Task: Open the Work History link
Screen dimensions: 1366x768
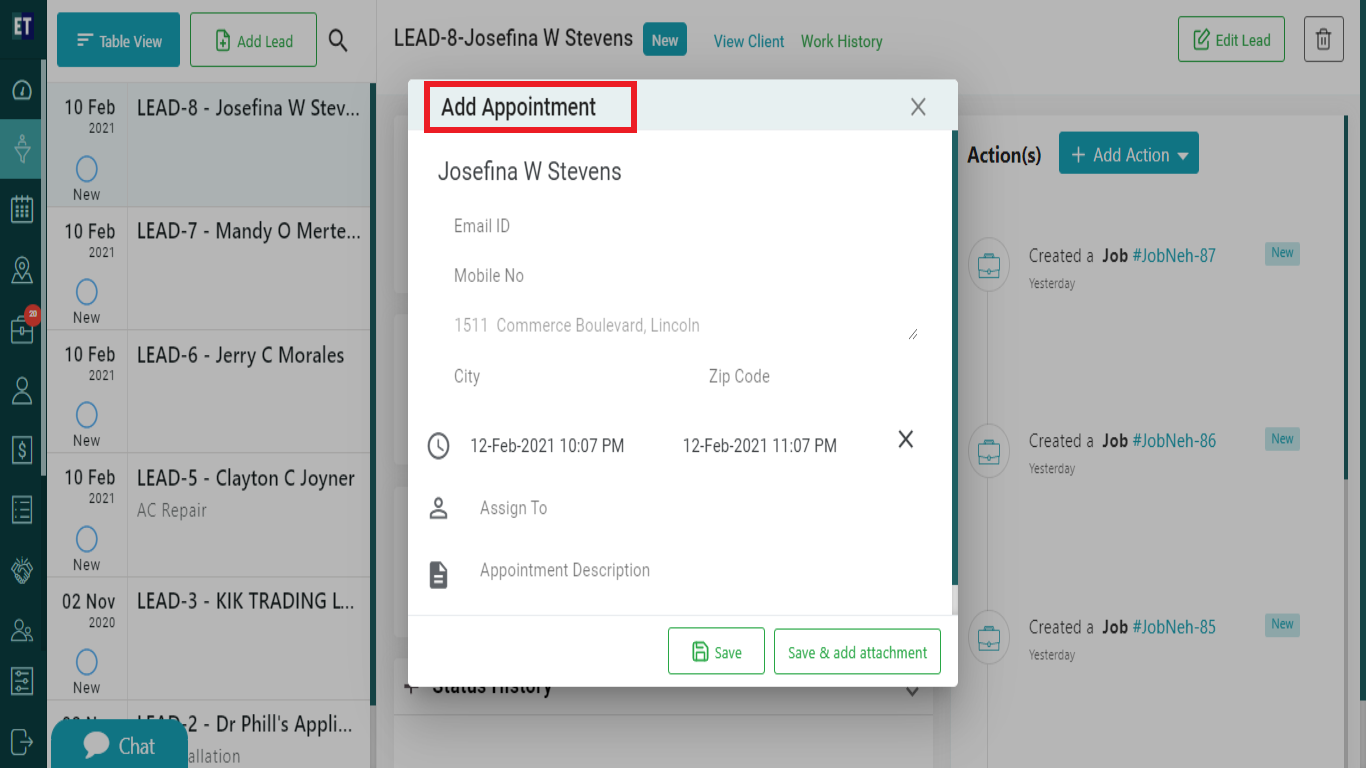Action: [x=841, y=41]
